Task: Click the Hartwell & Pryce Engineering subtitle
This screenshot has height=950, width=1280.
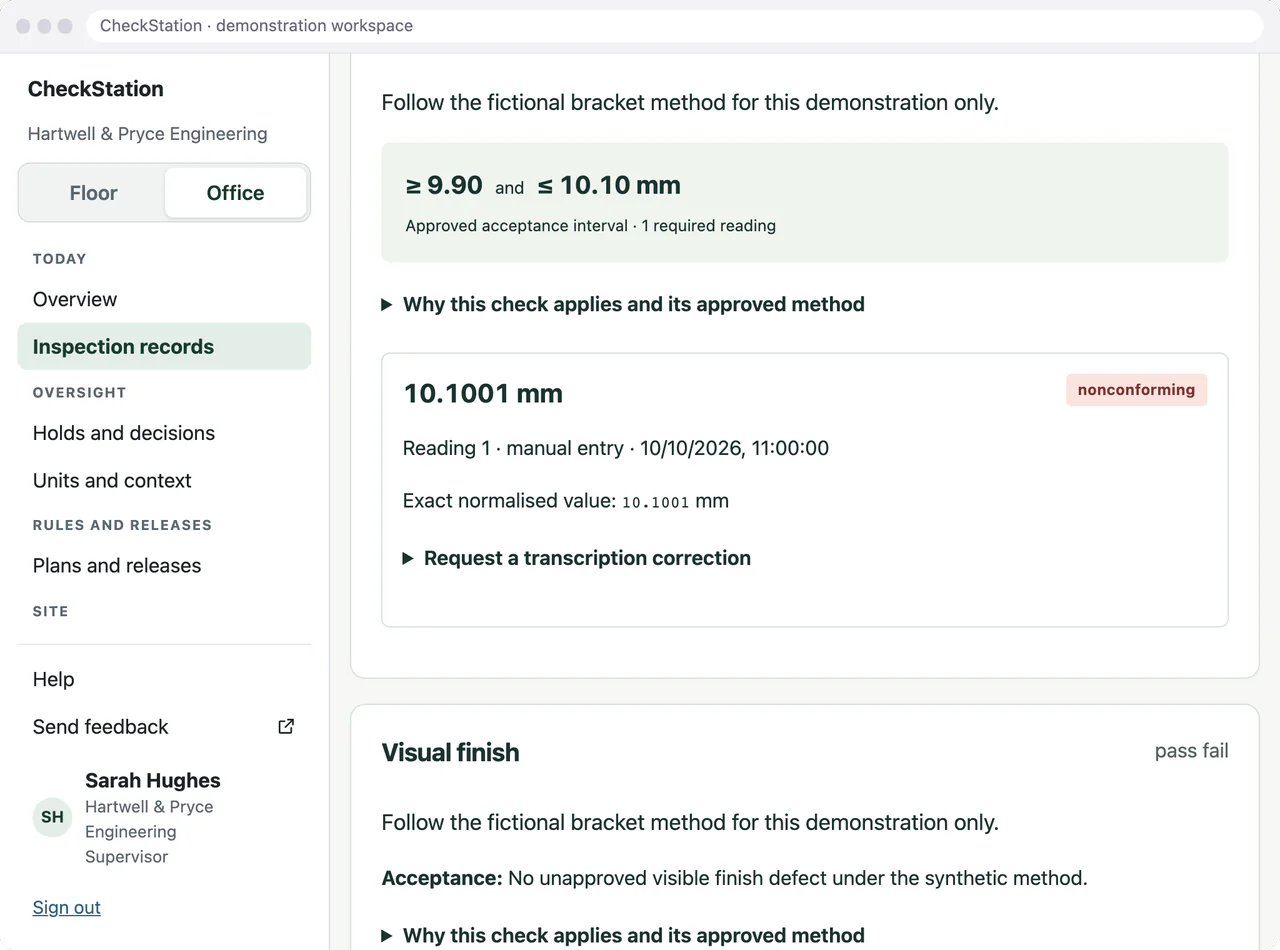Action: [147, 134]
